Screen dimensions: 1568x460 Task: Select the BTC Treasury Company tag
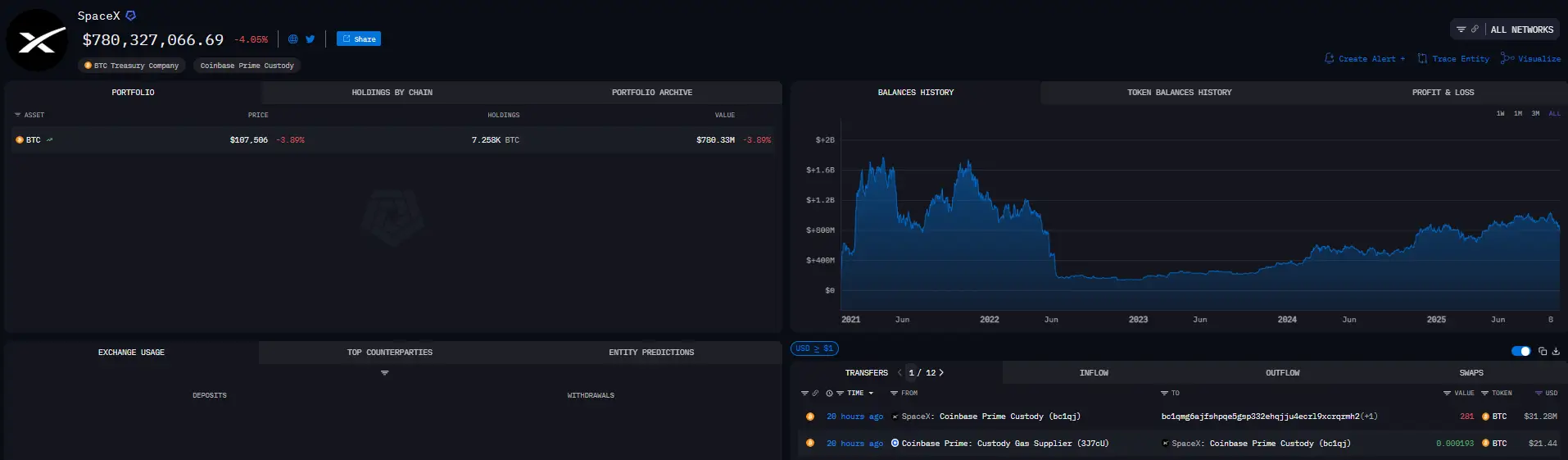[x=132, y=66]
